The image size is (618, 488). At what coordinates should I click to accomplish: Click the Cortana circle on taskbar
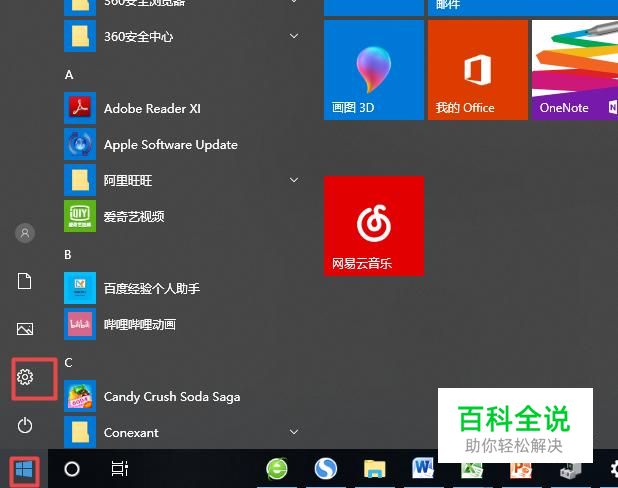pos(72,469)
